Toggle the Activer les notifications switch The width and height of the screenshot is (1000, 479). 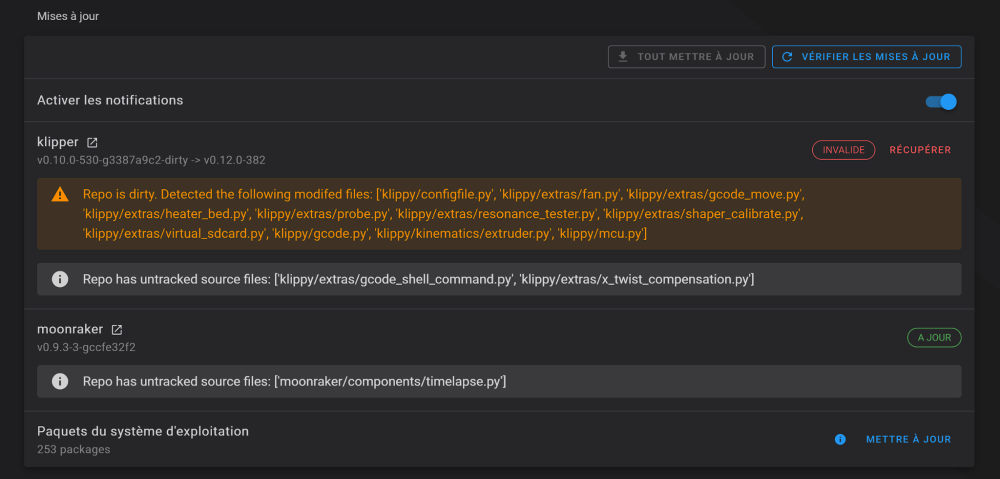coord(941,101)
